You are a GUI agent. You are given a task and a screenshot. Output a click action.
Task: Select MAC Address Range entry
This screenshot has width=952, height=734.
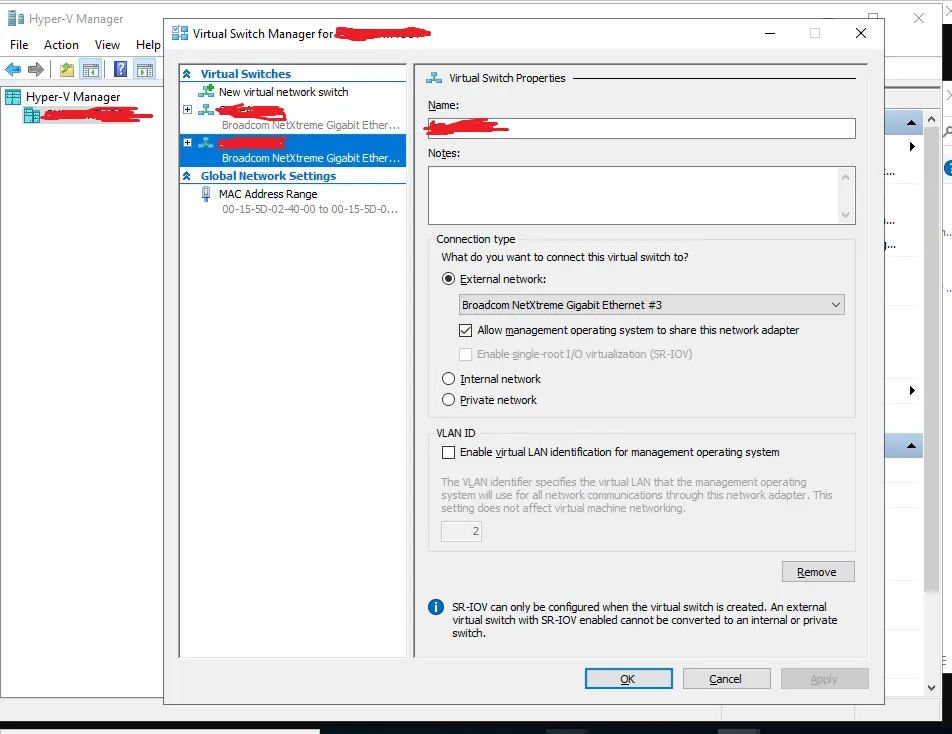[268, 194]
